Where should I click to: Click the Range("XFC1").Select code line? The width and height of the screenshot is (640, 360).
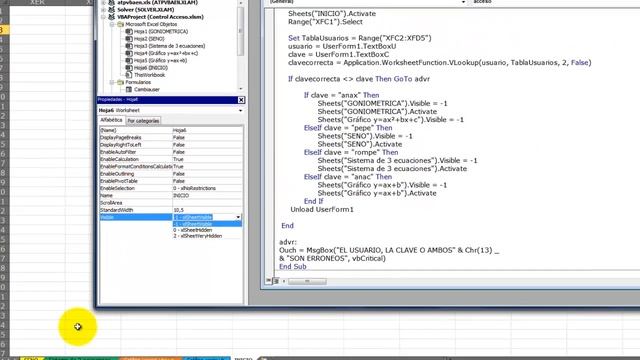pyautogui.click(x=325, y=22)
